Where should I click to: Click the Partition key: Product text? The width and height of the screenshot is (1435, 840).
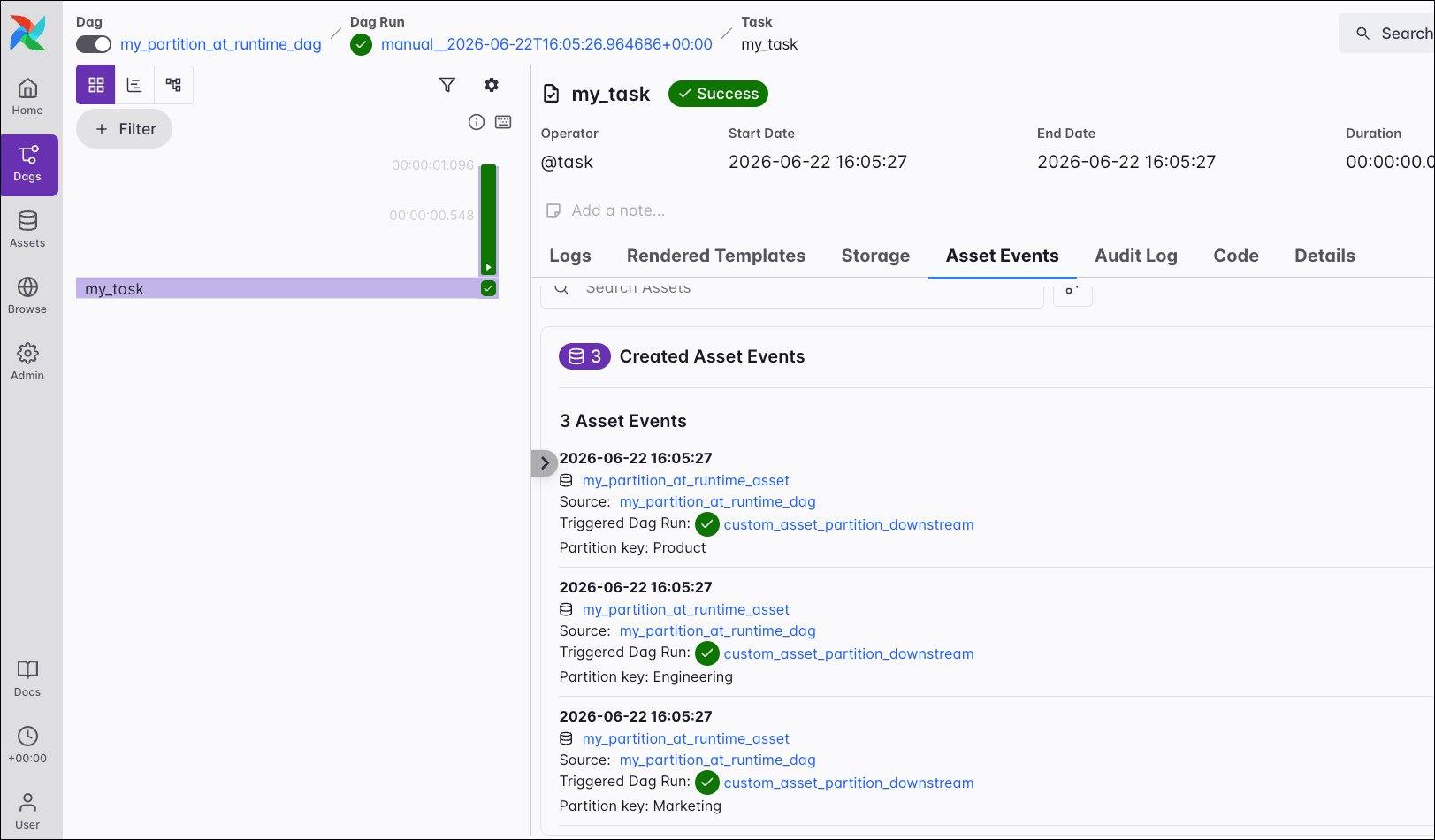coord(633,547)
